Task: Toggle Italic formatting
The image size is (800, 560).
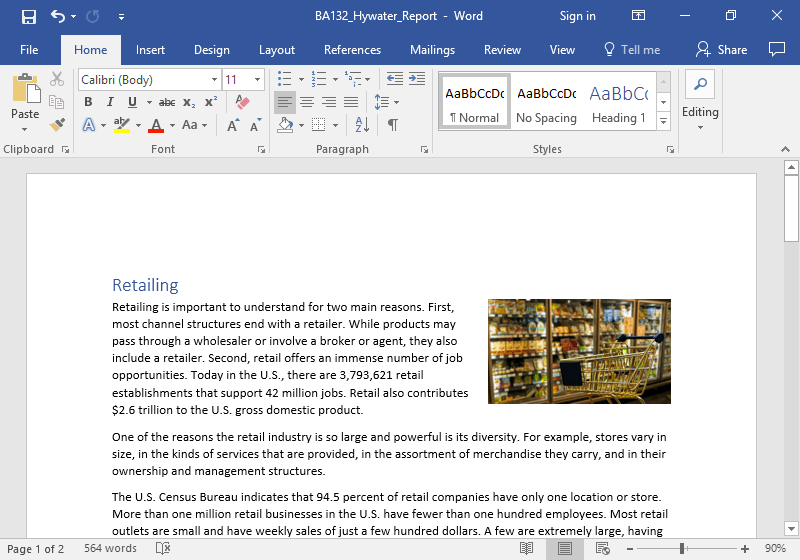Action: coord(110,102)
